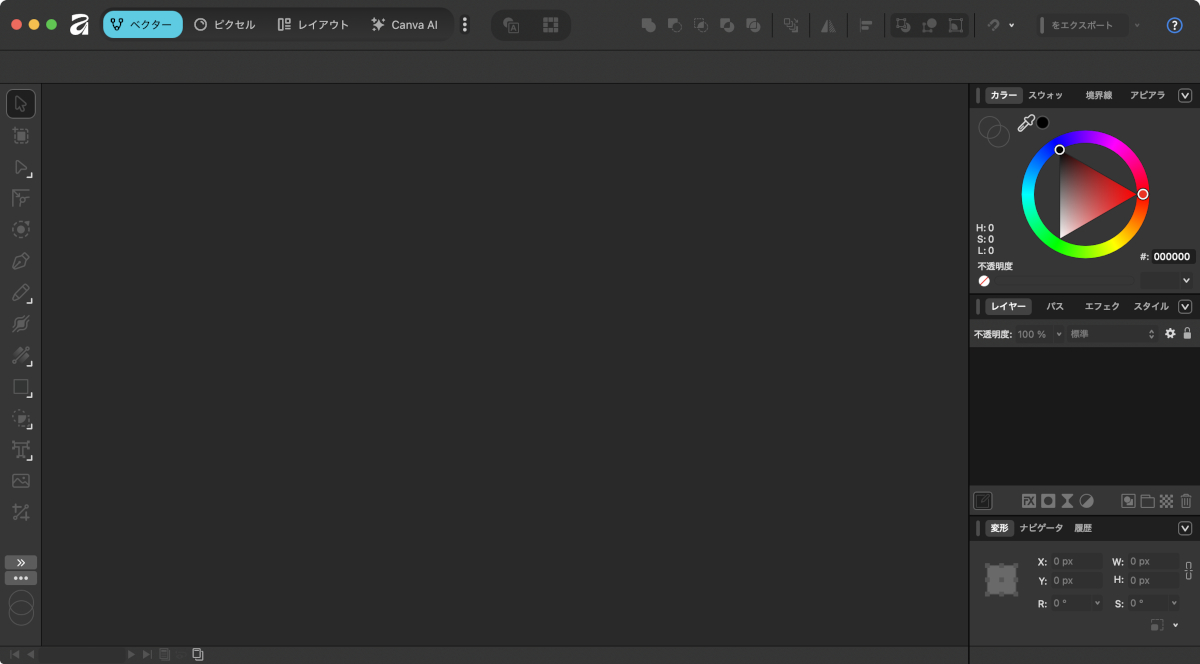This screenshot has height=664, width=1200.
Task: Select the Place Image tool
Action: pos(21,481)
